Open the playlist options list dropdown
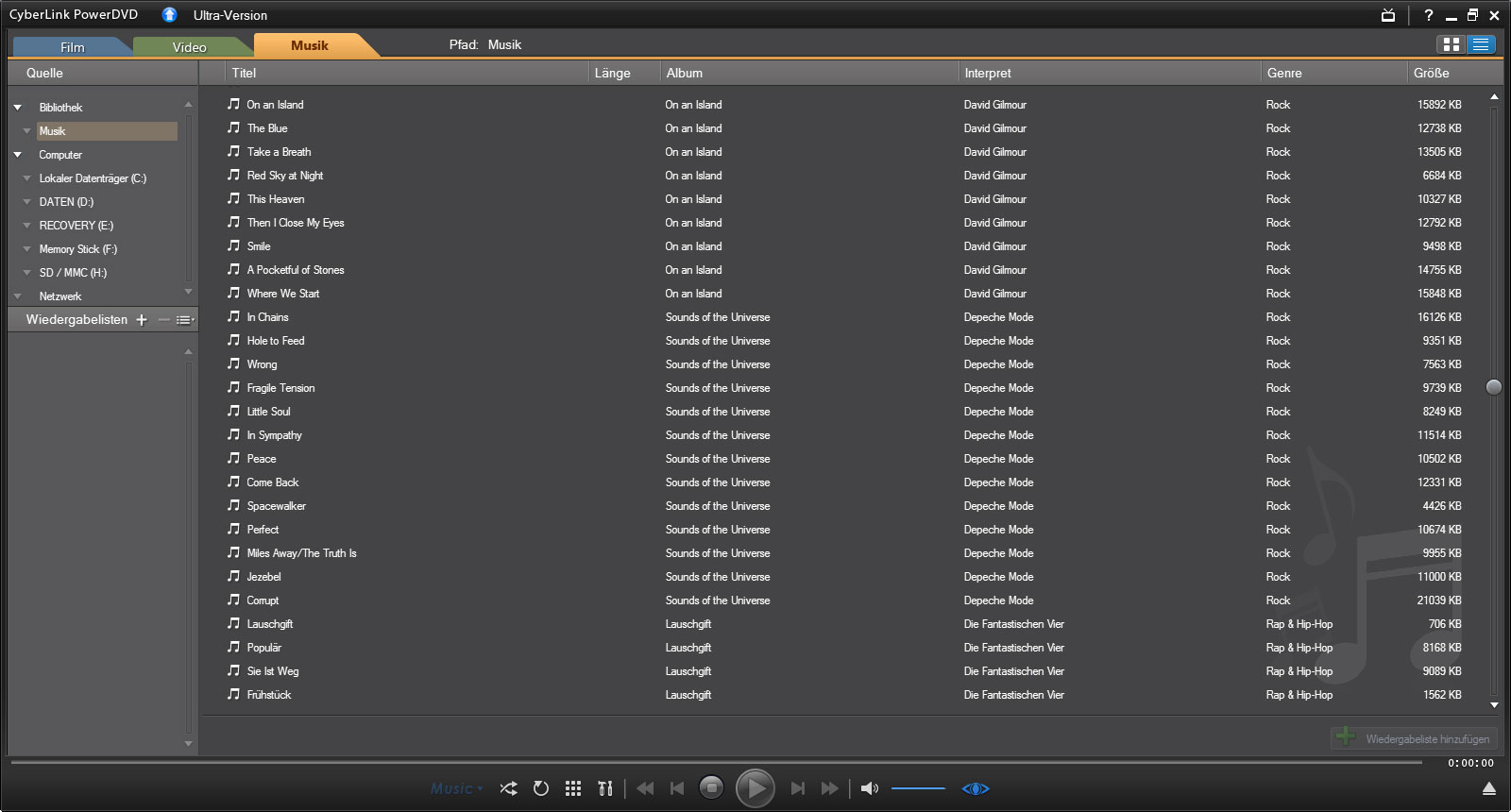Screen dimensions: 1511x812 click(x=185, y=320)
